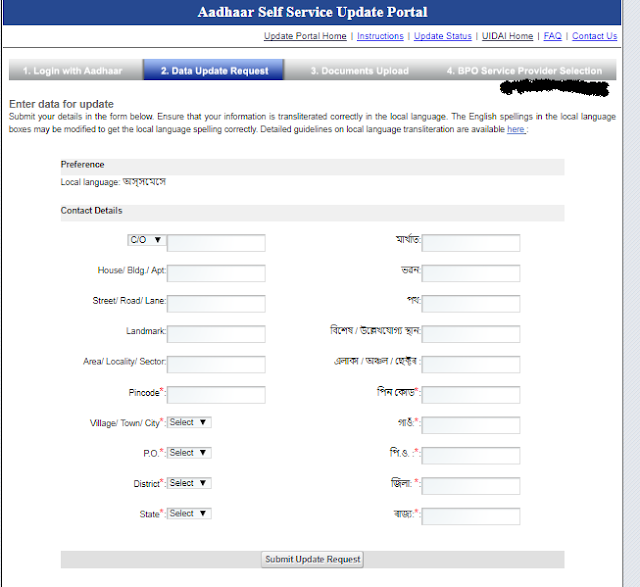Image resolution: width=640 pixels, height=587 pixels.
Task: Select the Data Update Request tab
Action: [214, 70]
